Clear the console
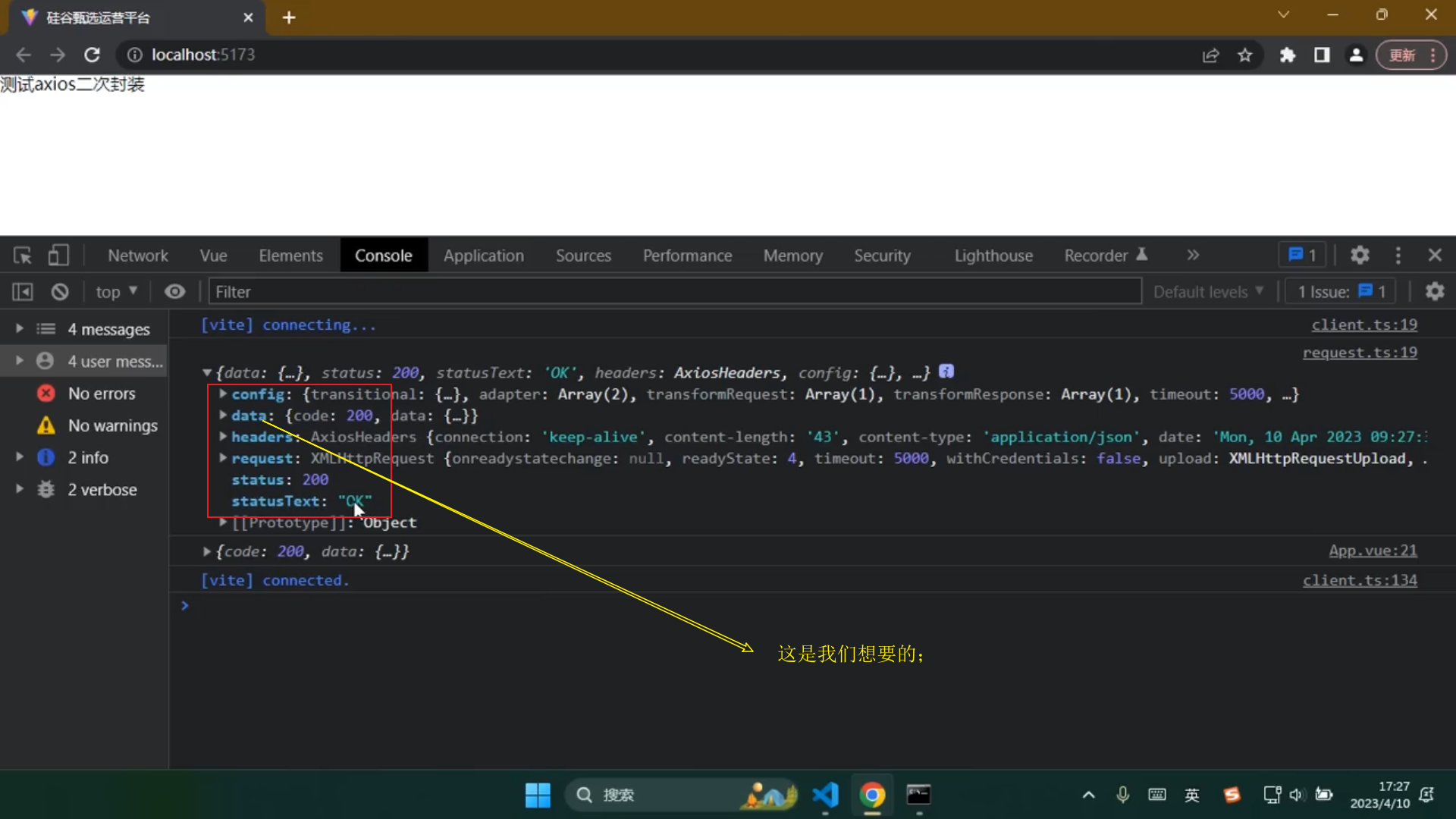 point(60,292)
